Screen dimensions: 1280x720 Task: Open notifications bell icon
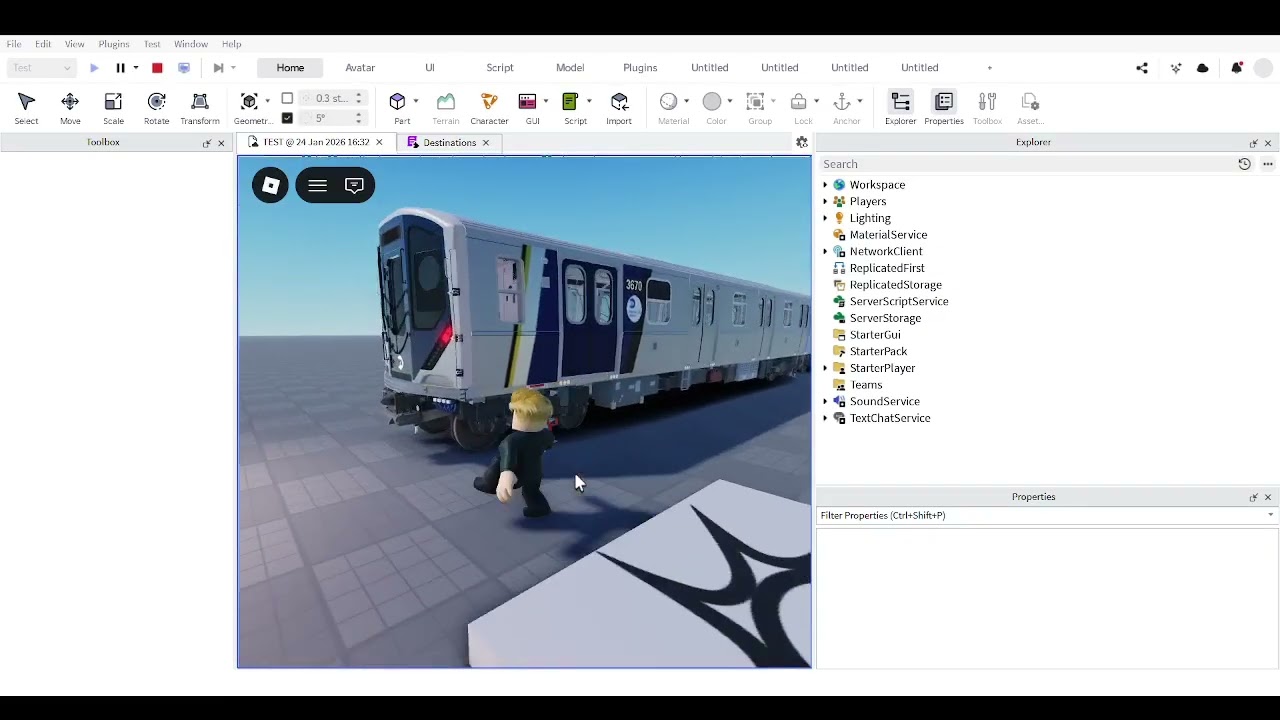coord(1237,68)
